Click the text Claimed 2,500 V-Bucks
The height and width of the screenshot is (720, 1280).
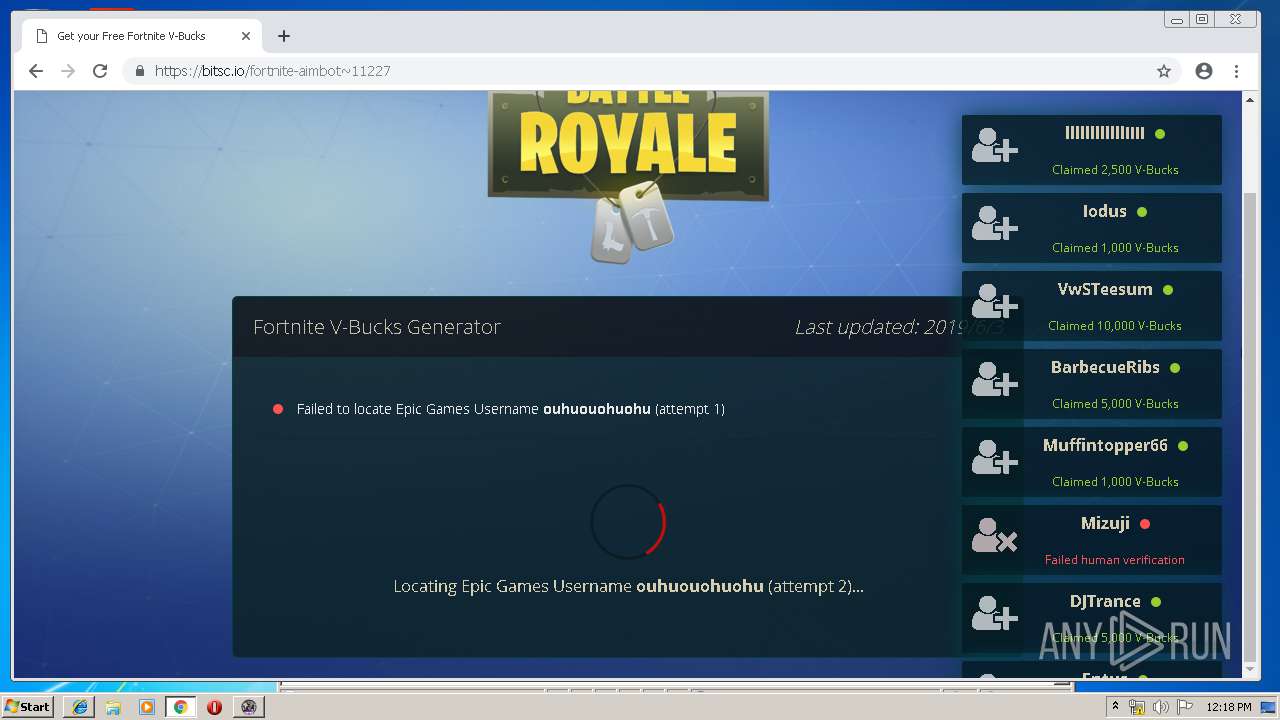(1115, 170)
